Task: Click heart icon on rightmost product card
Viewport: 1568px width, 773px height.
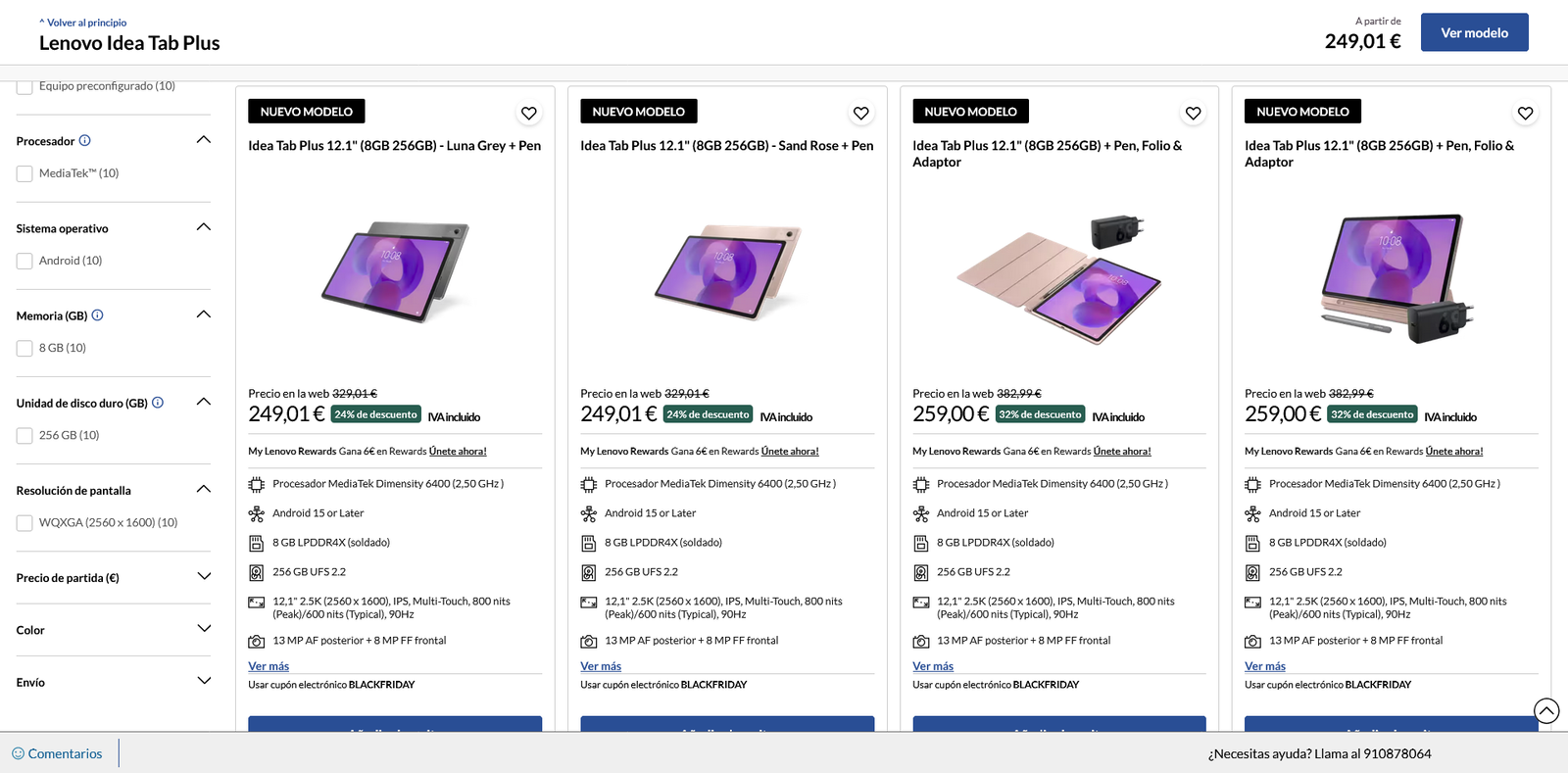Action: [x=1525, y=113]
